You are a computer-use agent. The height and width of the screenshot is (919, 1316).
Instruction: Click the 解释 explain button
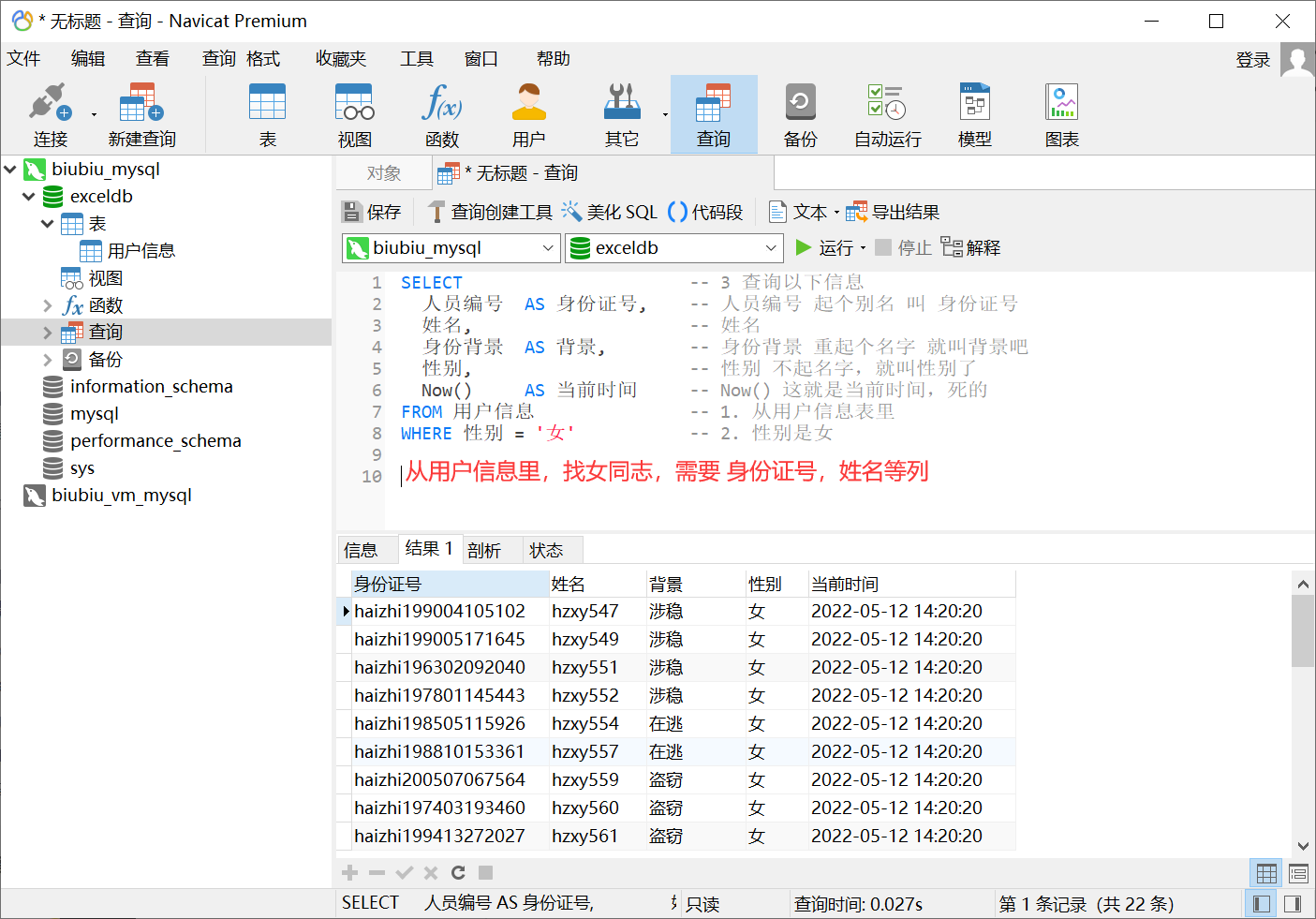pos(971,248)
